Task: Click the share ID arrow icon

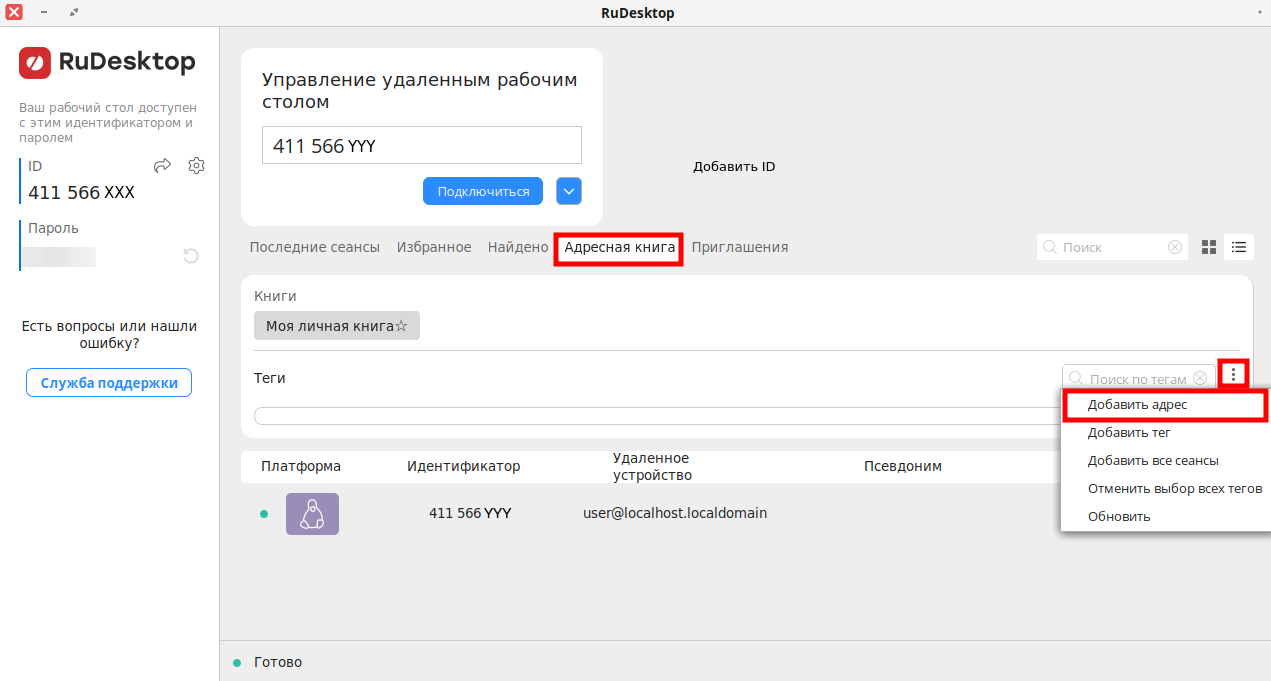Action: [163, 166]
